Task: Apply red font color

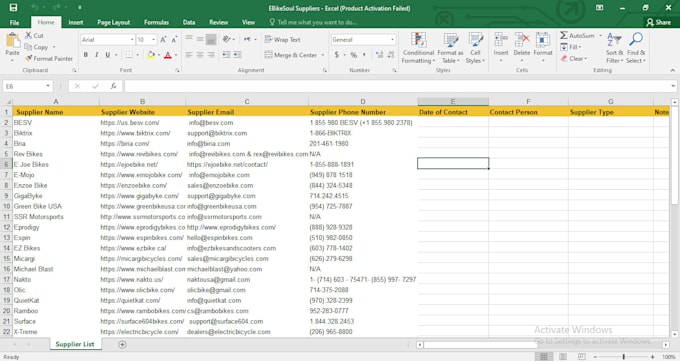Action: click(x=168, y=55)
